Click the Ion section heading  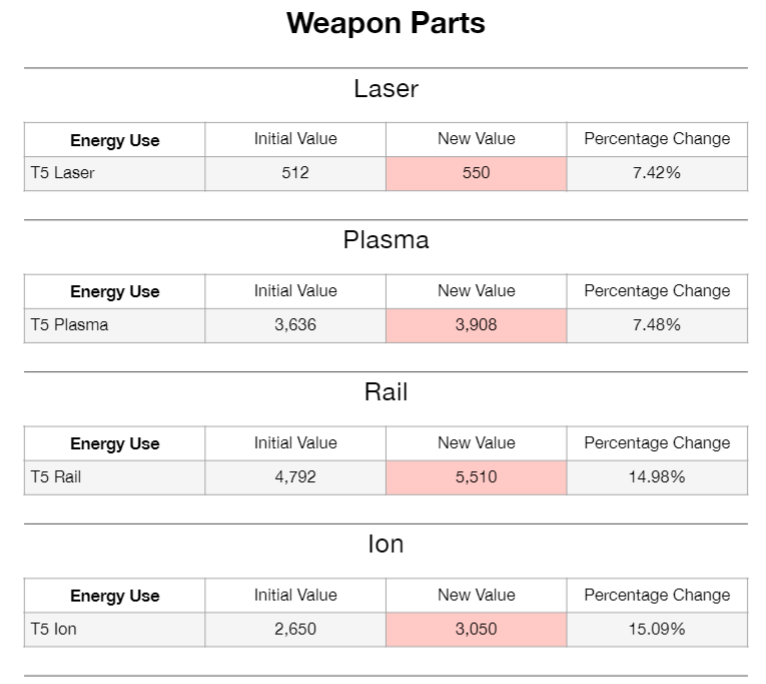click(x=385, y=544)
